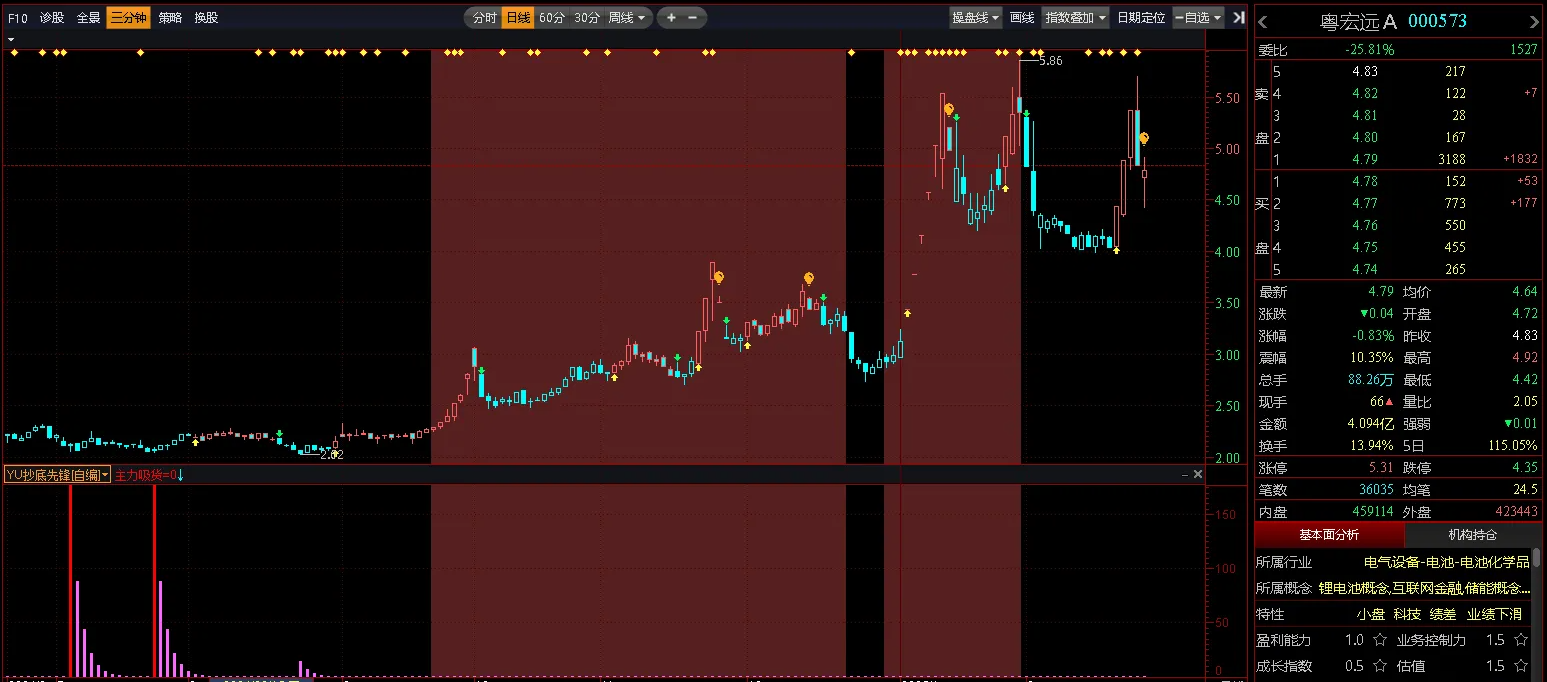Open the 诊股 menu item
This screenshot has width=1547, height=682.
[52, 18]
